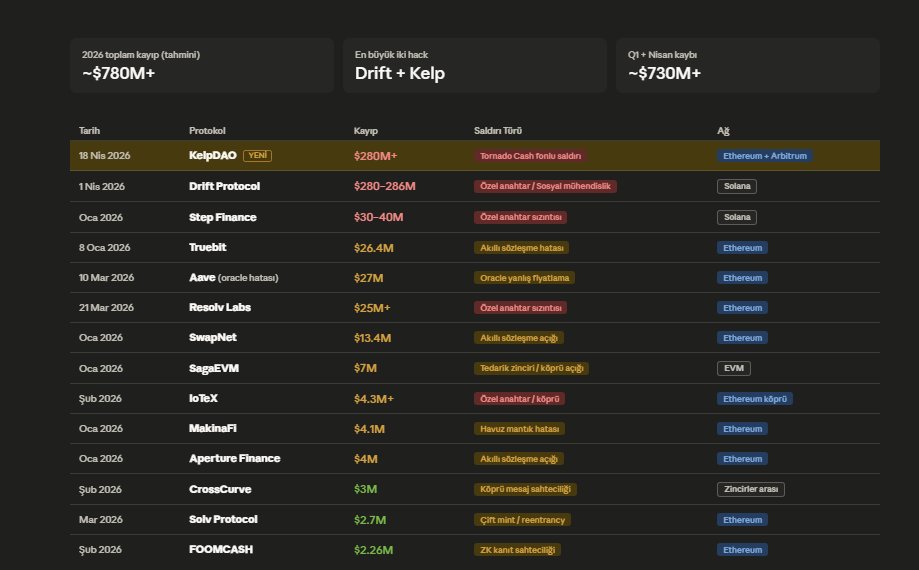Click the 2026 toplam kayıp summary card
The height and width of the screenshot is (570, 919).
[x=202, y=66]
